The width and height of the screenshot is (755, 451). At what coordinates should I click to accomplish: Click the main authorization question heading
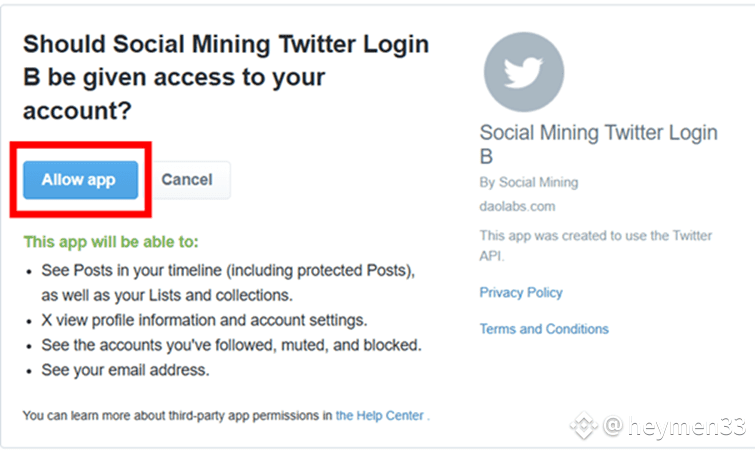[226, 77]
